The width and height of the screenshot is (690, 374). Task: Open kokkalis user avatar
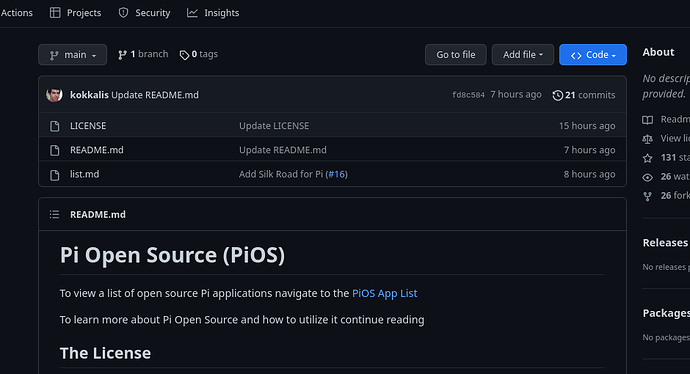click(54, 95)
